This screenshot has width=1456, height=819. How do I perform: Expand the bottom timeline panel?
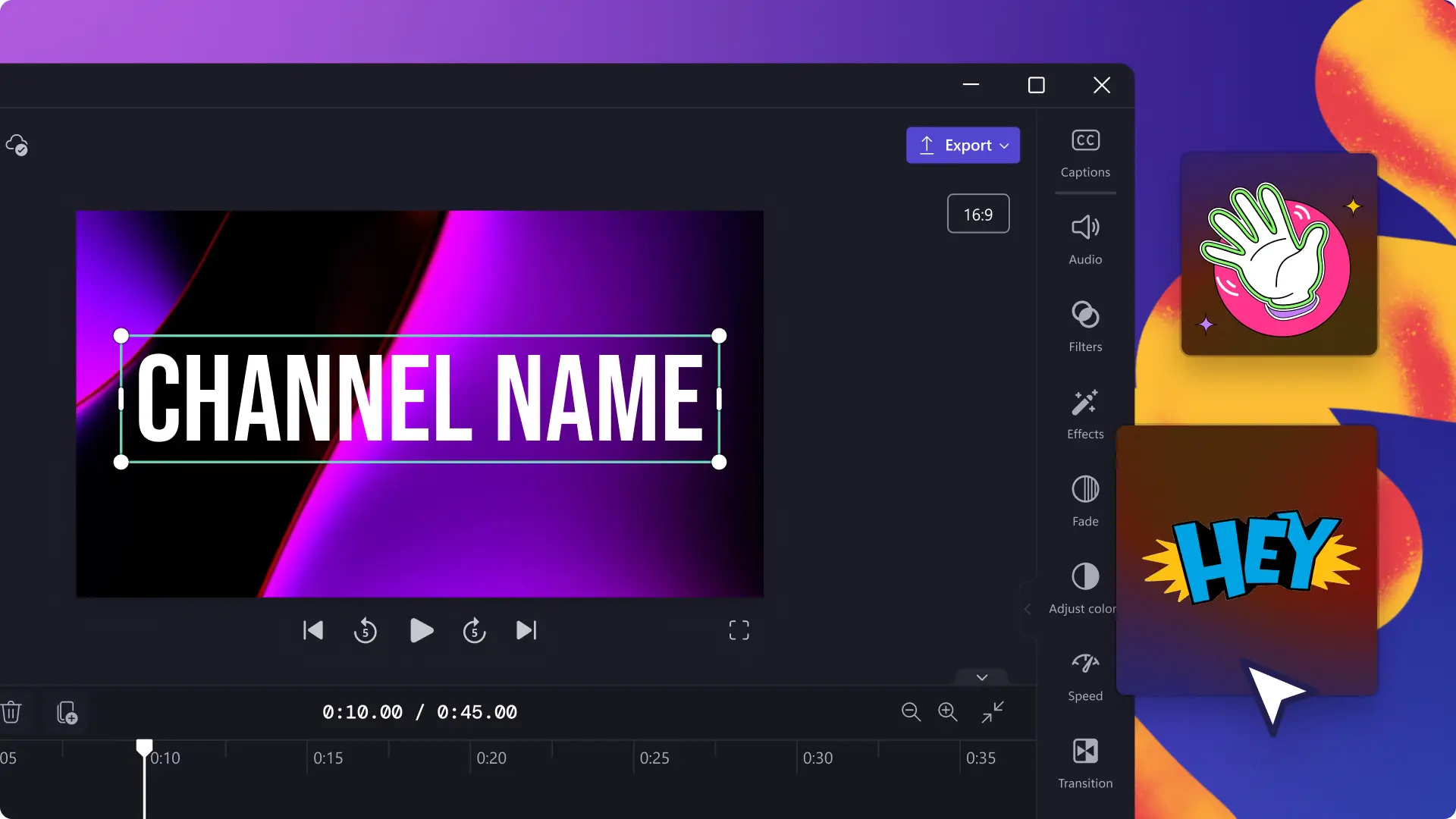click(982, 677)
